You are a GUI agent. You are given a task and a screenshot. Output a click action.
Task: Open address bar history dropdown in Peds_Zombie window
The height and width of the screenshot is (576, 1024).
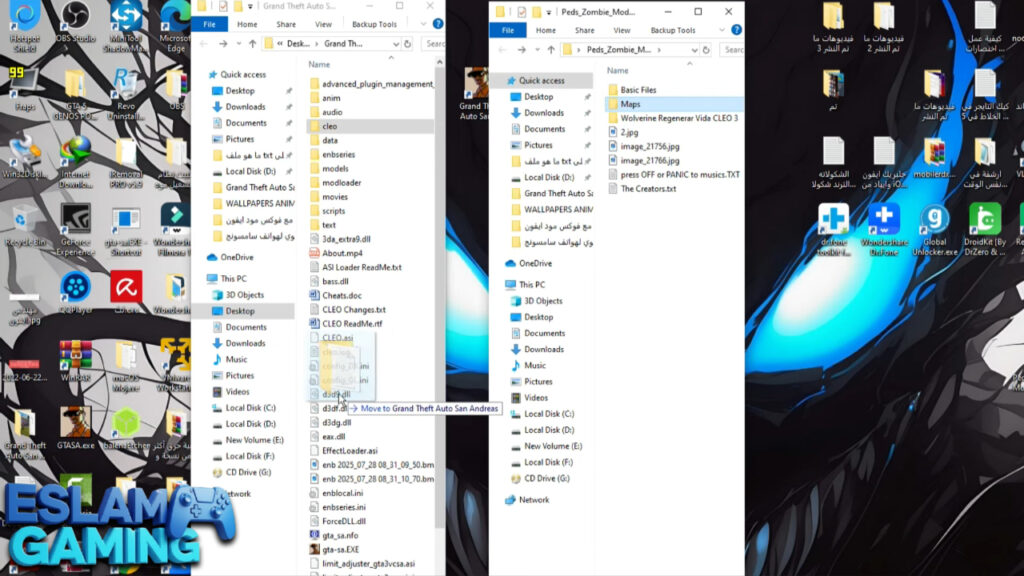point(696,49)
